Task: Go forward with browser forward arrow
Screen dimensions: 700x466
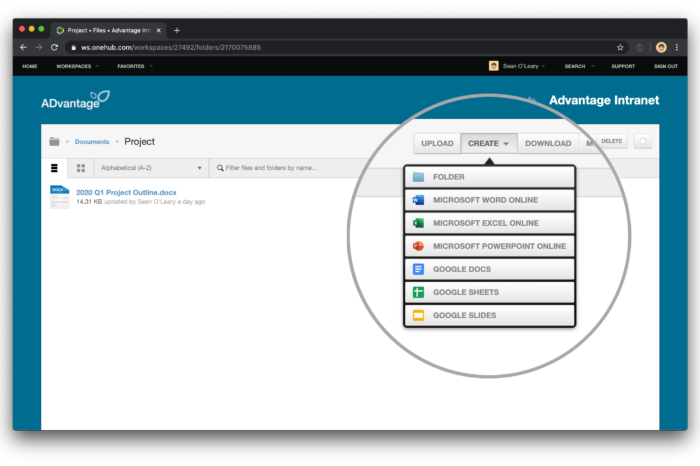Action: pyautogui.click(x=39, y=47)
